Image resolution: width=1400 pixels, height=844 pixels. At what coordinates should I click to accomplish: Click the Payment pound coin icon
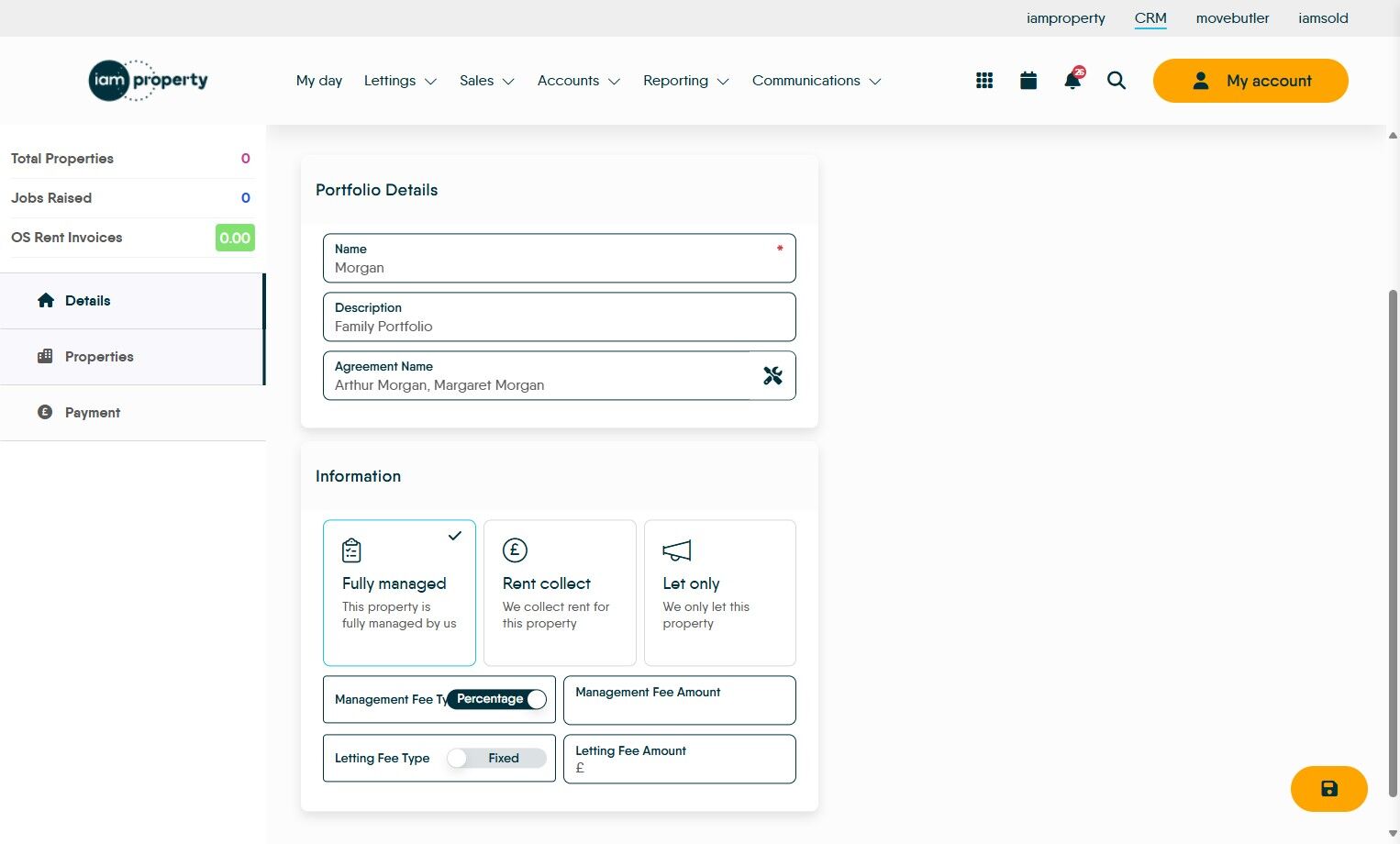click(45, 412)
